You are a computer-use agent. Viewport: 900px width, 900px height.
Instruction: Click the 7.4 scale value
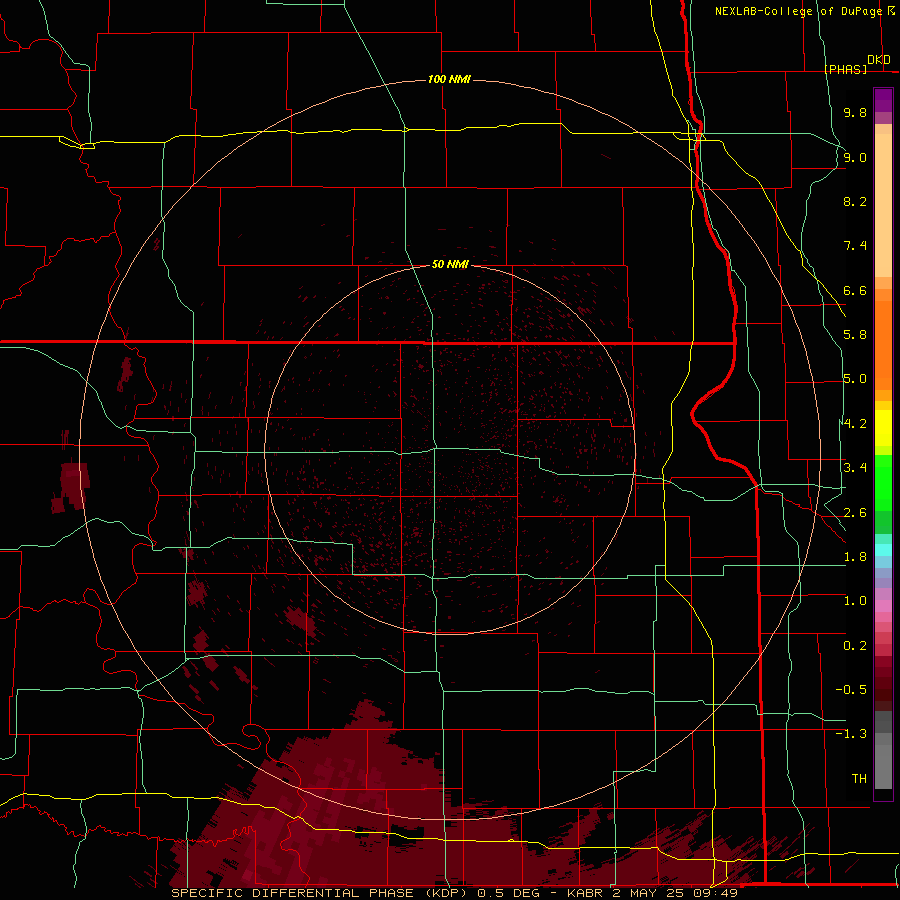pyautogui.click(x=855, y=246)
